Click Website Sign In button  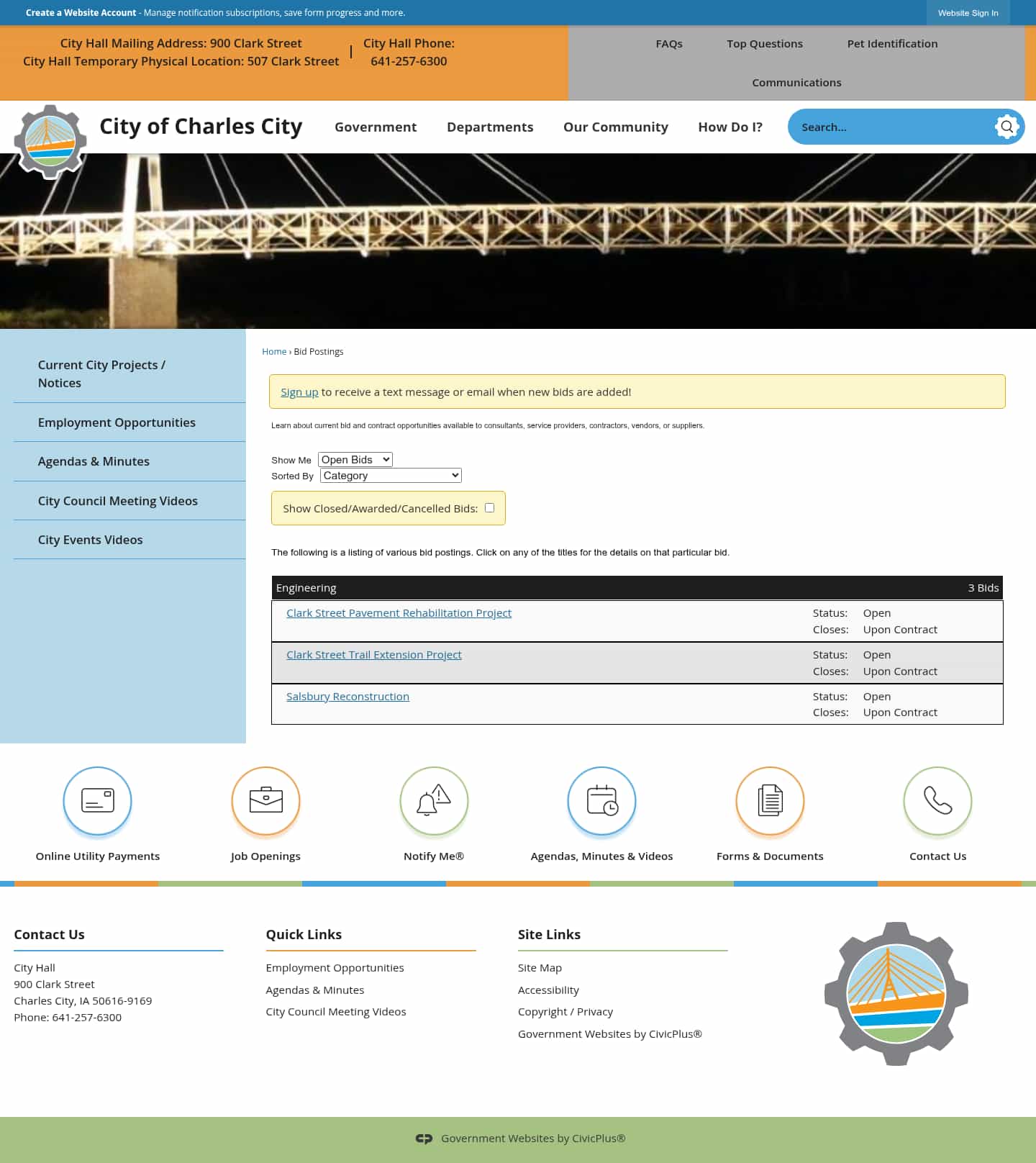click(x=968, y=13)
